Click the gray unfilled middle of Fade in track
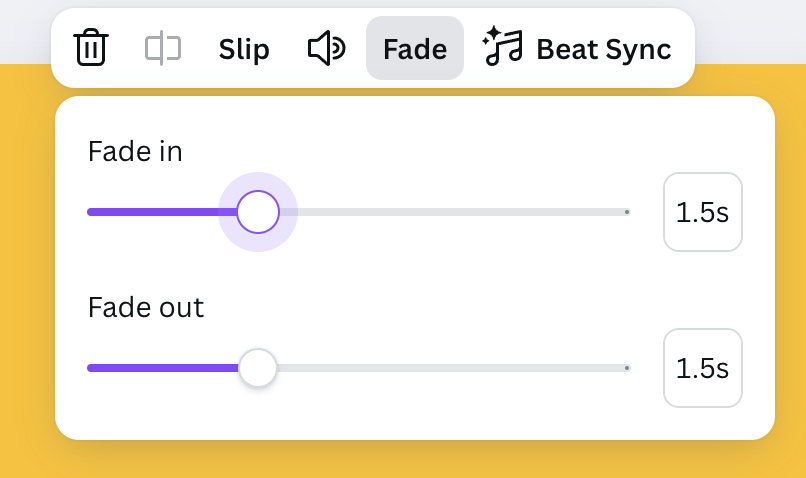This screenshot has height=478, width=806. [x=450, y=212]
